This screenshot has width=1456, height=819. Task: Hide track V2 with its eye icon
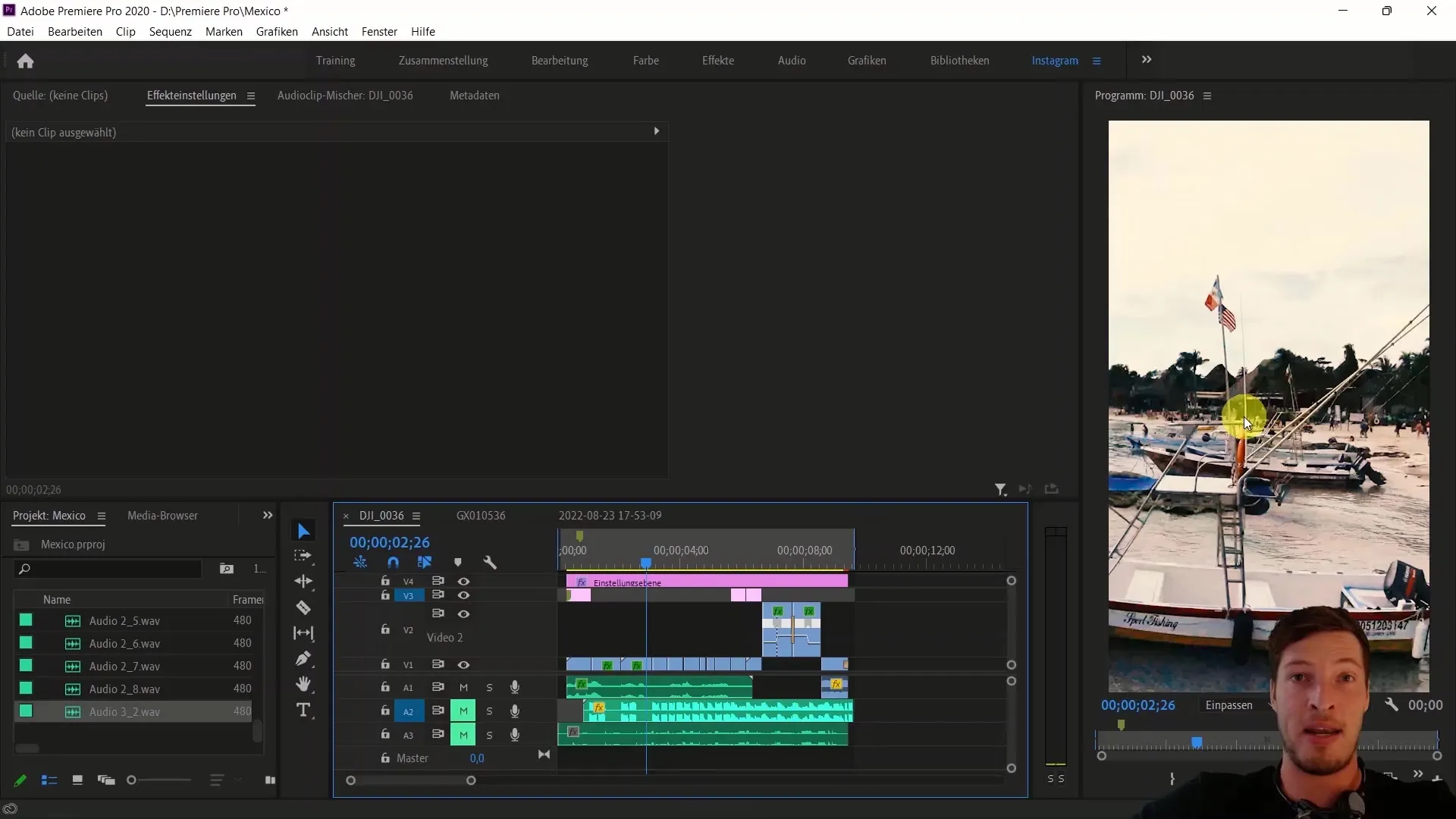(x=463, y=614)
